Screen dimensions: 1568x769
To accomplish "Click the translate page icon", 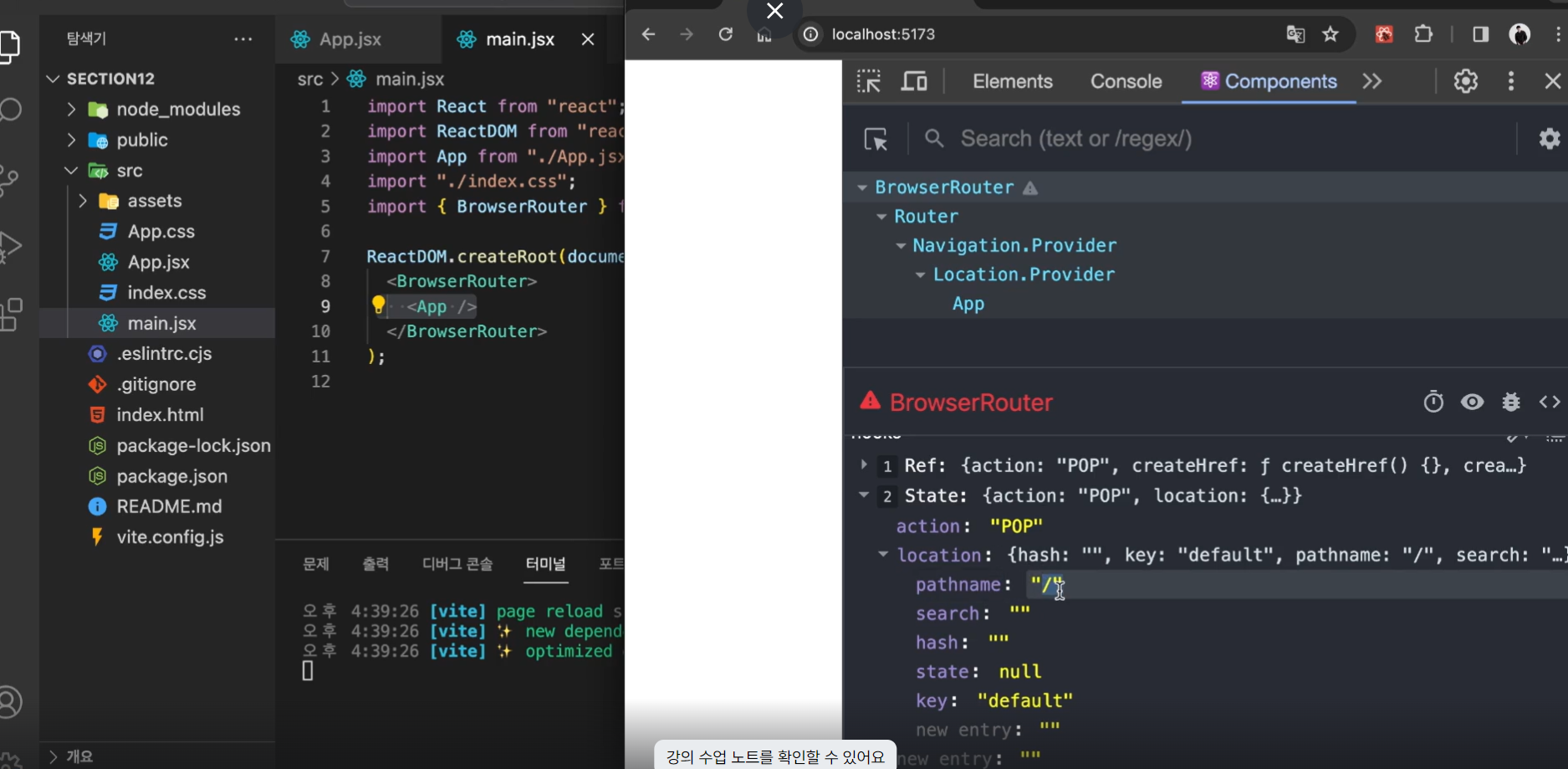I will click(x=1295, y=34).
